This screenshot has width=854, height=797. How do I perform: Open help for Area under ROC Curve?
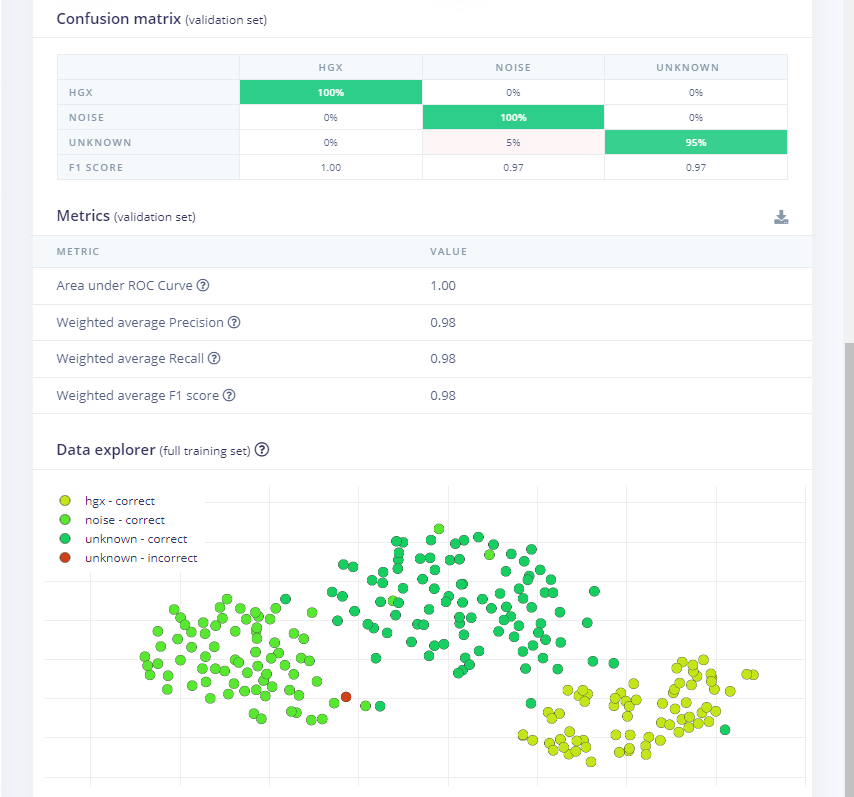[x=203, y=285]
